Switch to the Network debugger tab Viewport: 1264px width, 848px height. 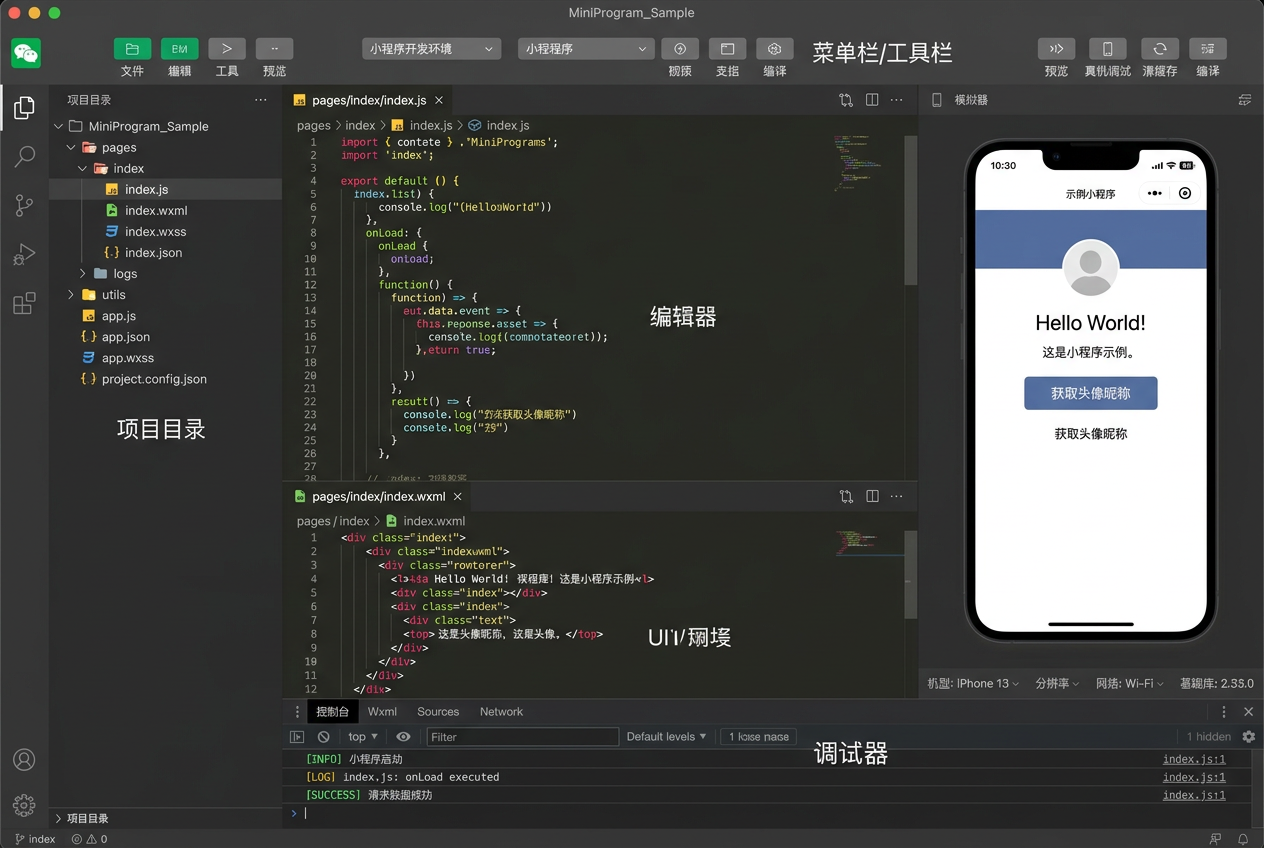pyautogui.click(x=501, y=712)
